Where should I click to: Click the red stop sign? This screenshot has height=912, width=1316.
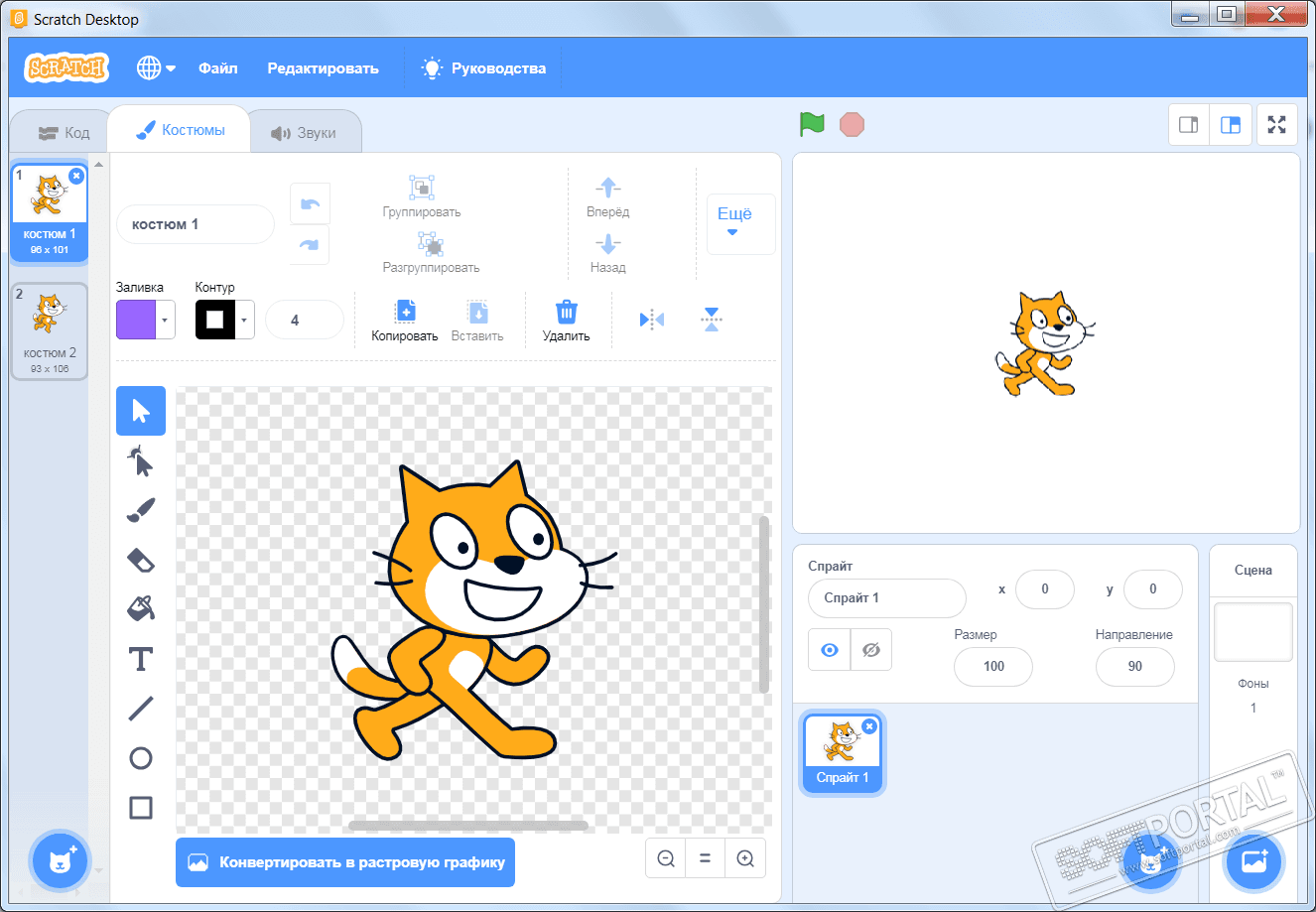(x=852, y=124)
